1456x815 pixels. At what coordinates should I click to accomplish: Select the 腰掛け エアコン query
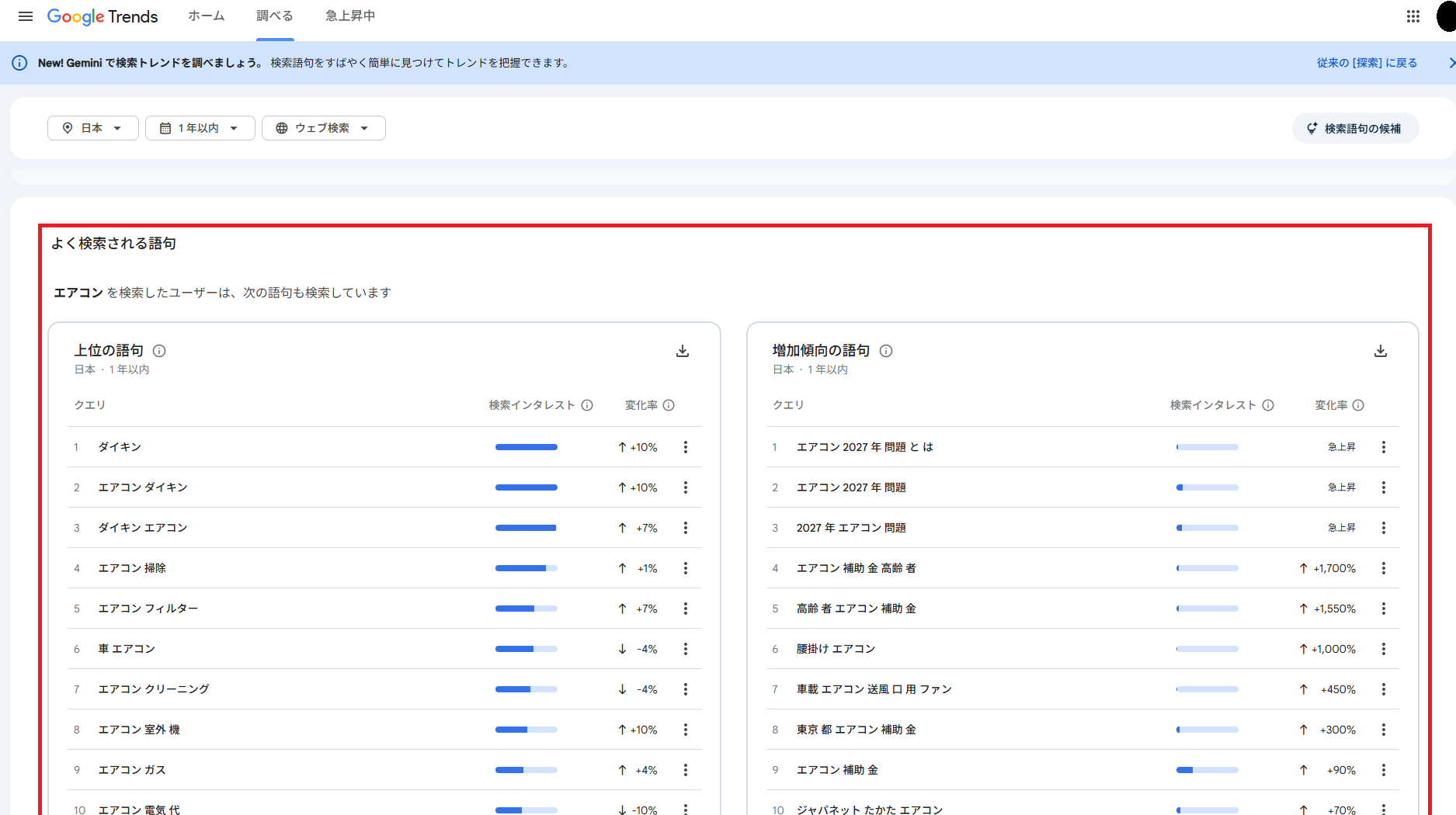pyautogui.click(x=836, y=649)
